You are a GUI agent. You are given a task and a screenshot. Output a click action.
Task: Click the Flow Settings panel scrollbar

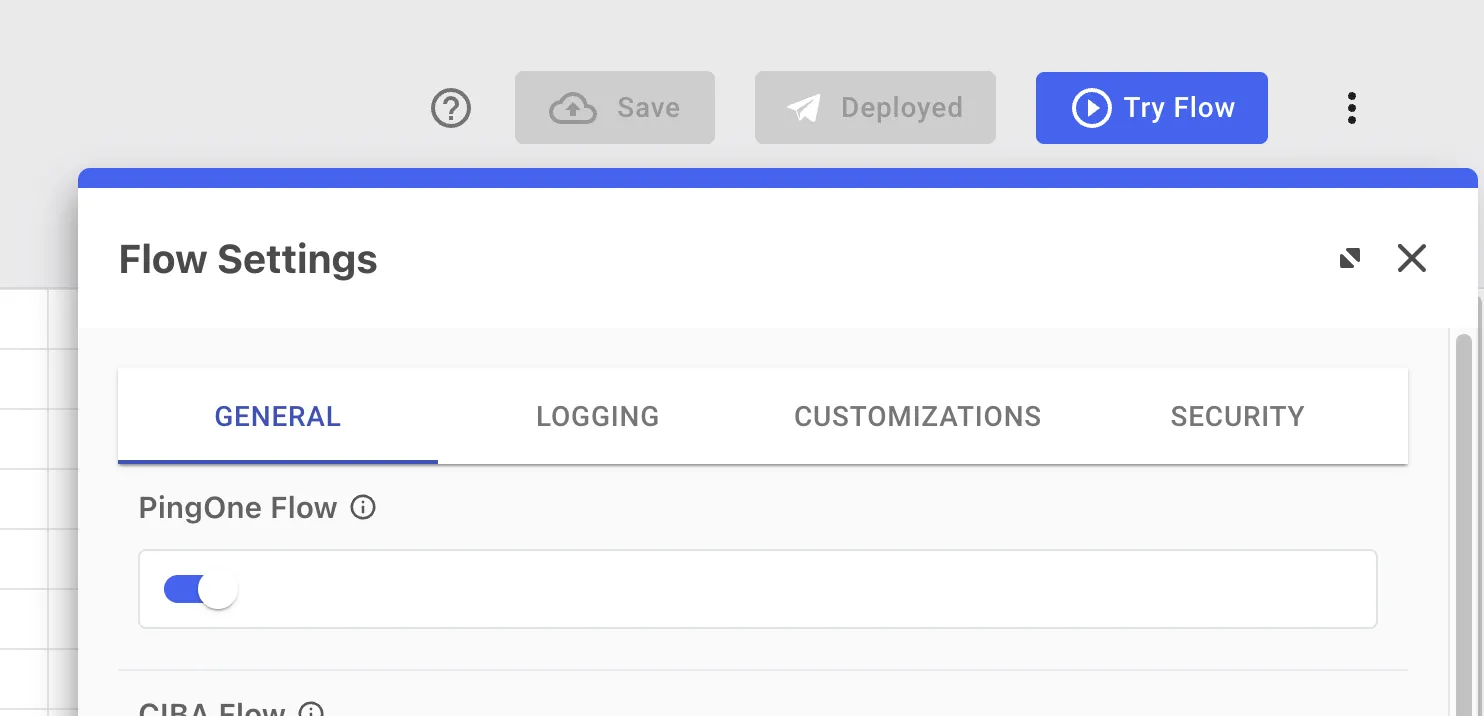[1464, 520]
